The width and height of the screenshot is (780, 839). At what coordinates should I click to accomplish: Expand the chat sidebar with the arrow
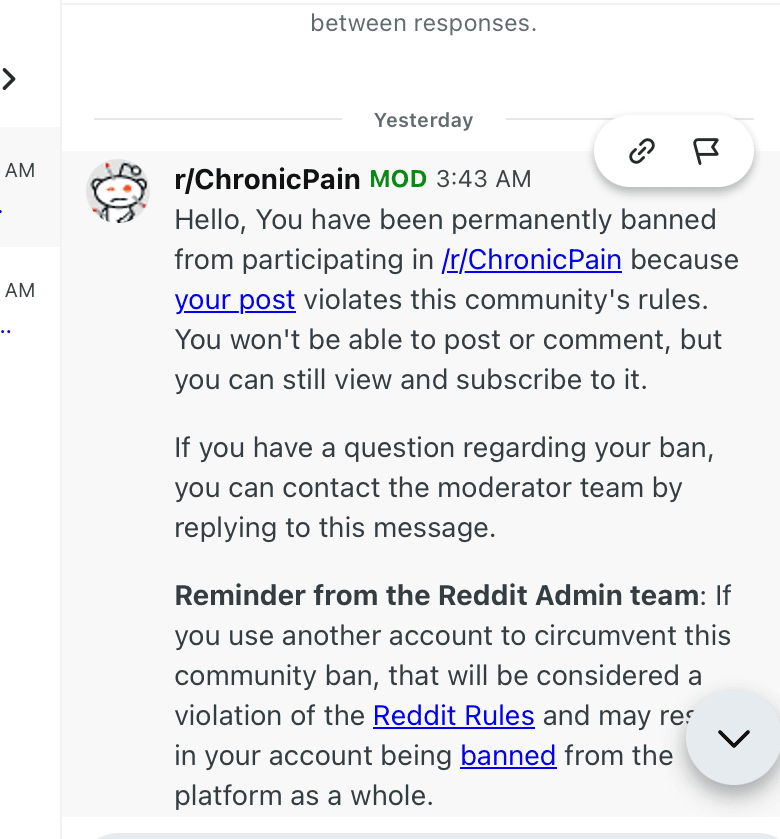point(10,80)
